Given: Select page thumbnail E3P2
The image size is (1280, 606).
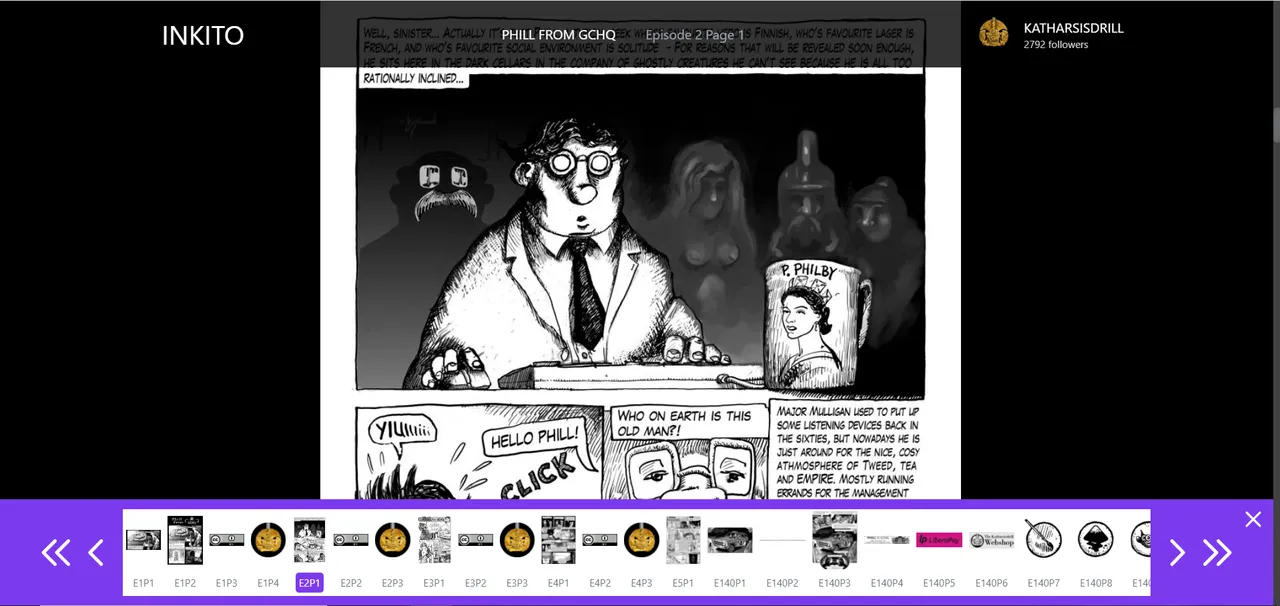Looking at the screenshot, I should click(476, 540).
